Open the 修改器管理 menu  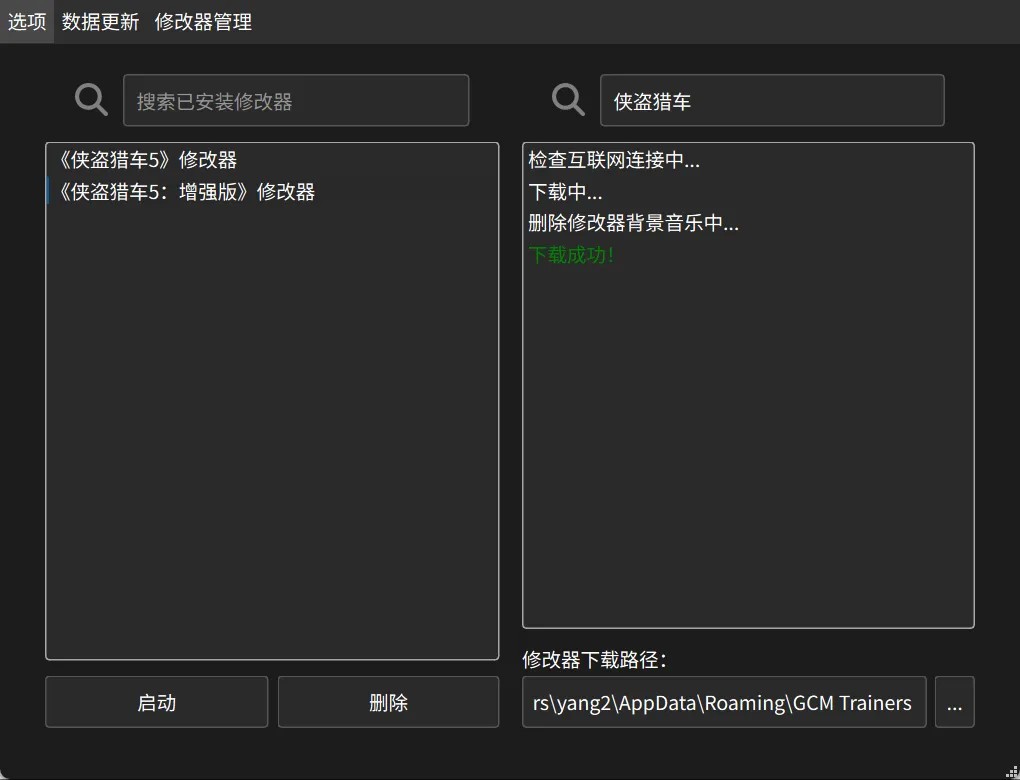tap(203, 21)
